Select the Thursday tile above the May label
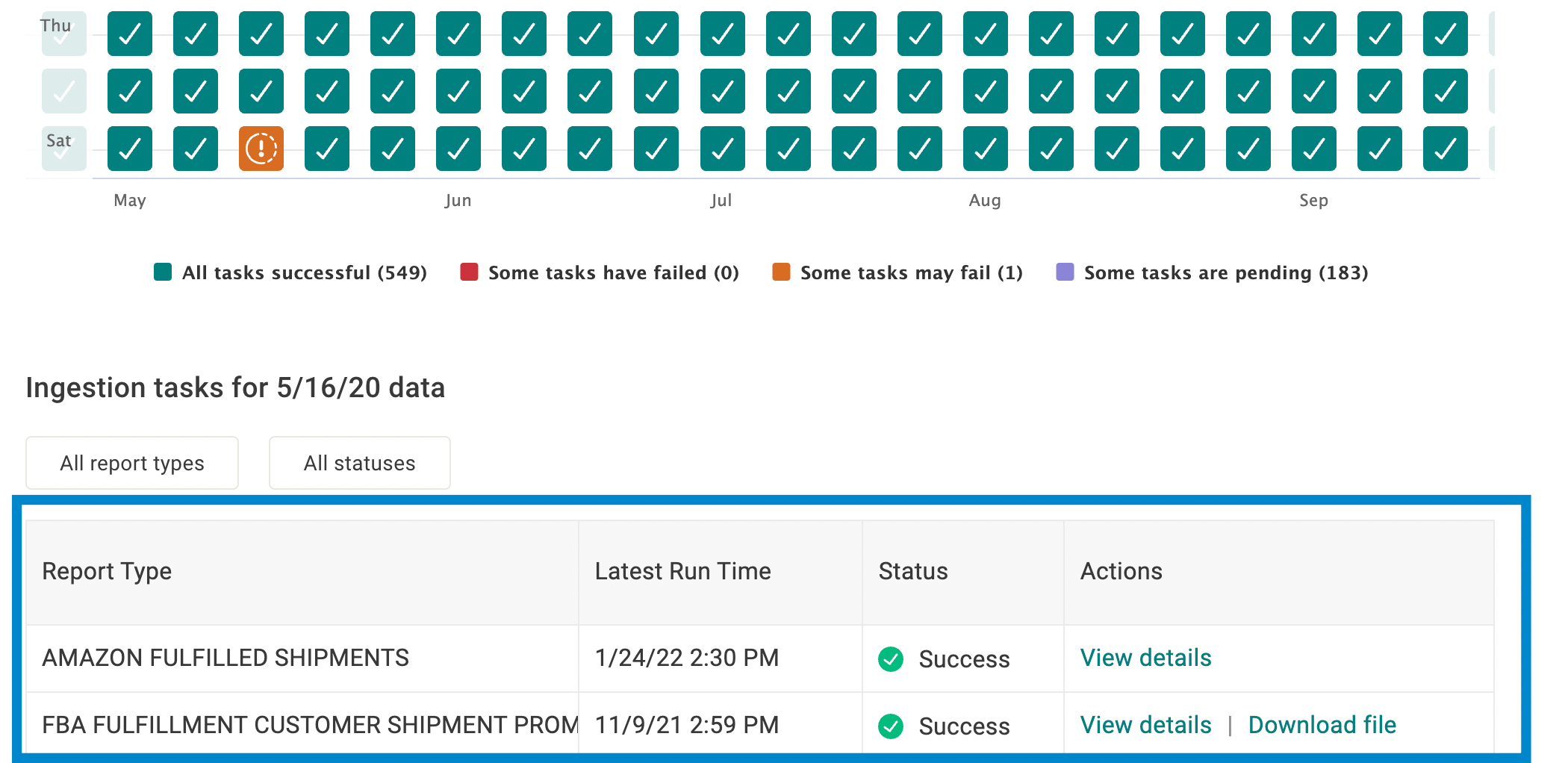The image size is (1568, 763). pyautogui.click(x=130, y=34)
